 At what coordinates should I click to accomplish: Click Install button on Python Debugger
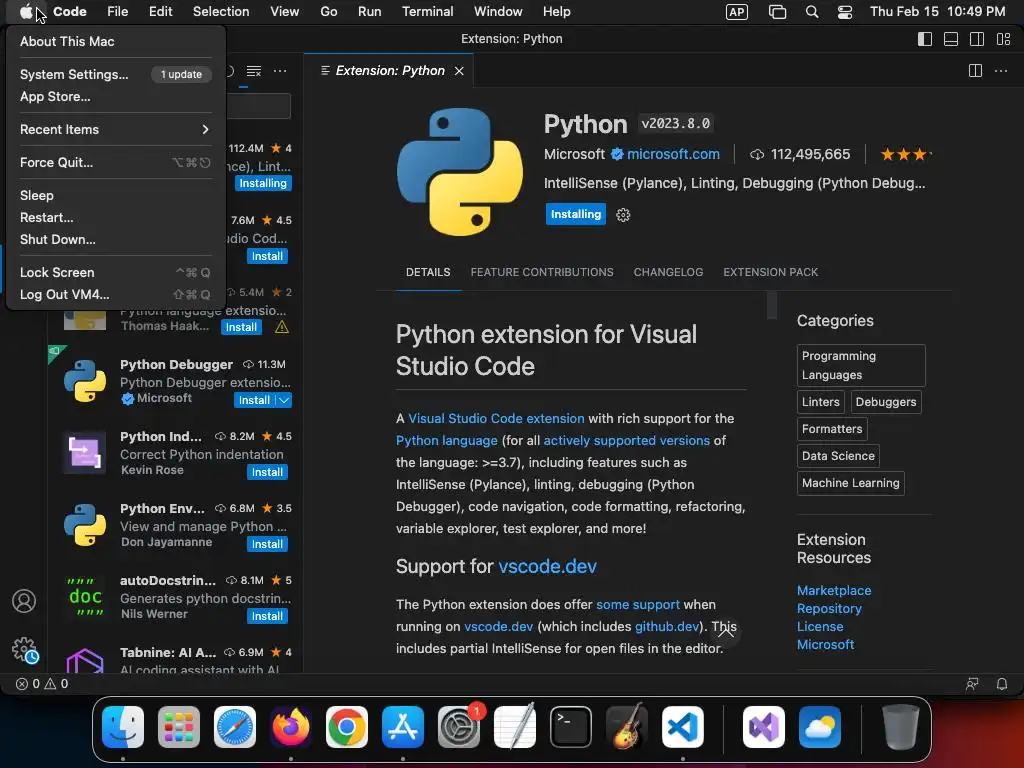254,400
